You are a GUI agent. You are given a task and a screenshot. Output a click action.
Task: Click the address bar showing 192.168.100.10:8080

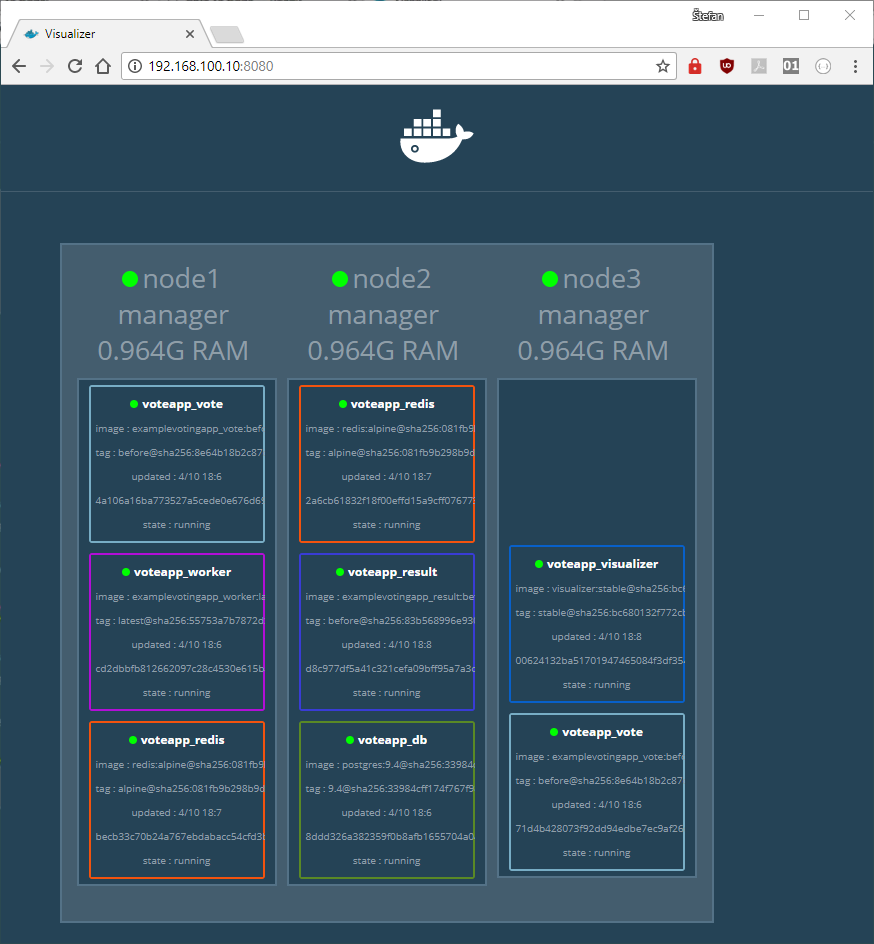click(400, 67)
